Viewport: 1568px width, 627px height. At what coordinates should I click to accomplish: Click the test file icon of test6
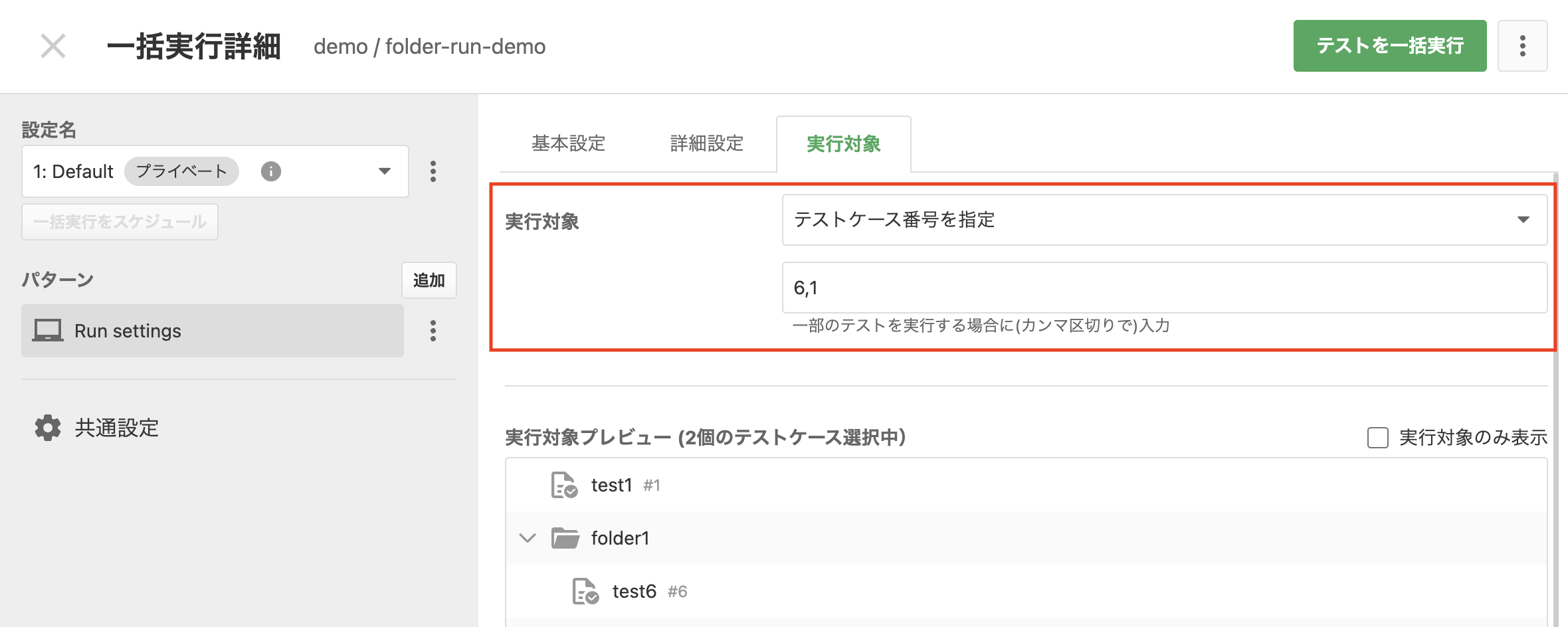585,591
